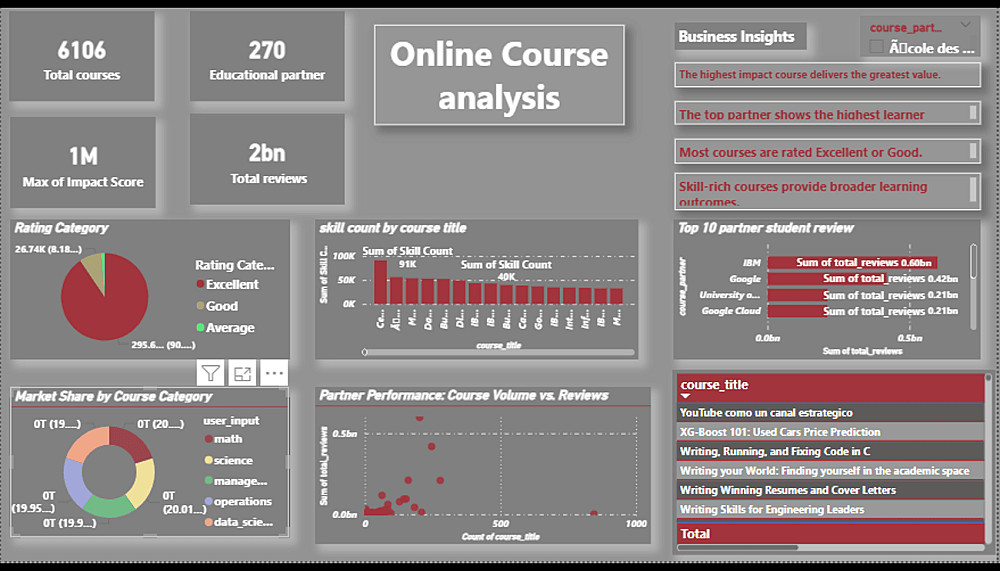
Task: Click insight 'The highest impact course delivers greatest value'
Action: 827,75
